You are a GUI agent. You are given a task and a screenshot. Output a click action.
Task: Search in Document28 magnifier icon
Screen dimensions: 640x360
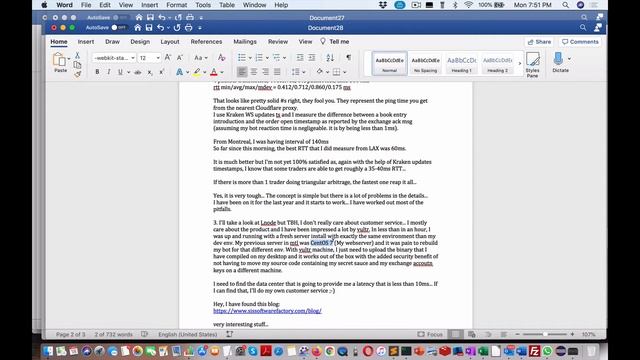[583, 27]
